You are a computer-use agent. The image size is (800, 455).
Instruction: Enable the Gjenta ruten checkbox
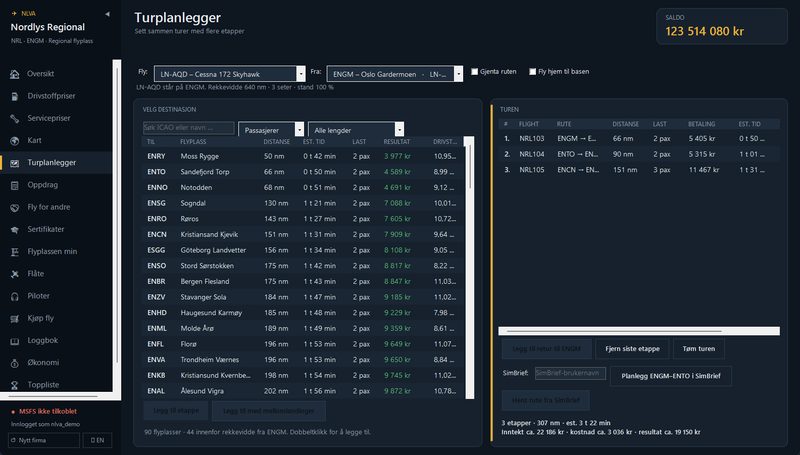474,72
